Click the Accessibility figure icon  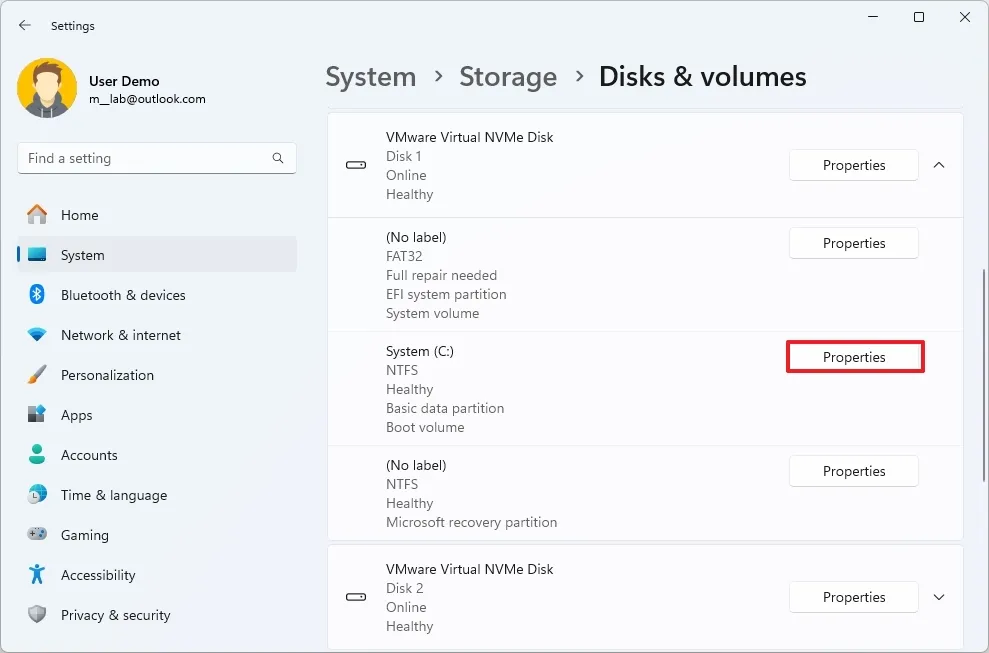[x=38, y=575]
